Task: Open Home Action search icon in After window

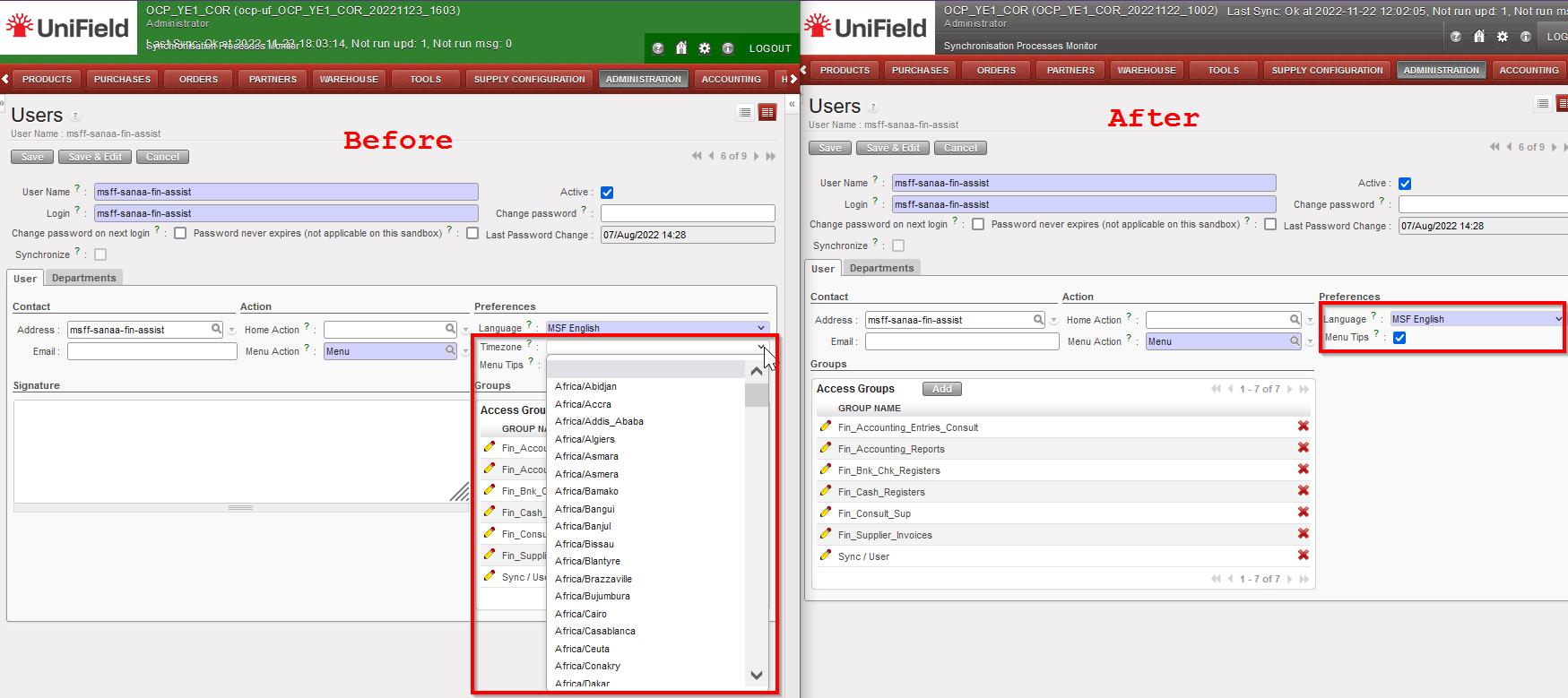Action: click(x=1295, y=319)
